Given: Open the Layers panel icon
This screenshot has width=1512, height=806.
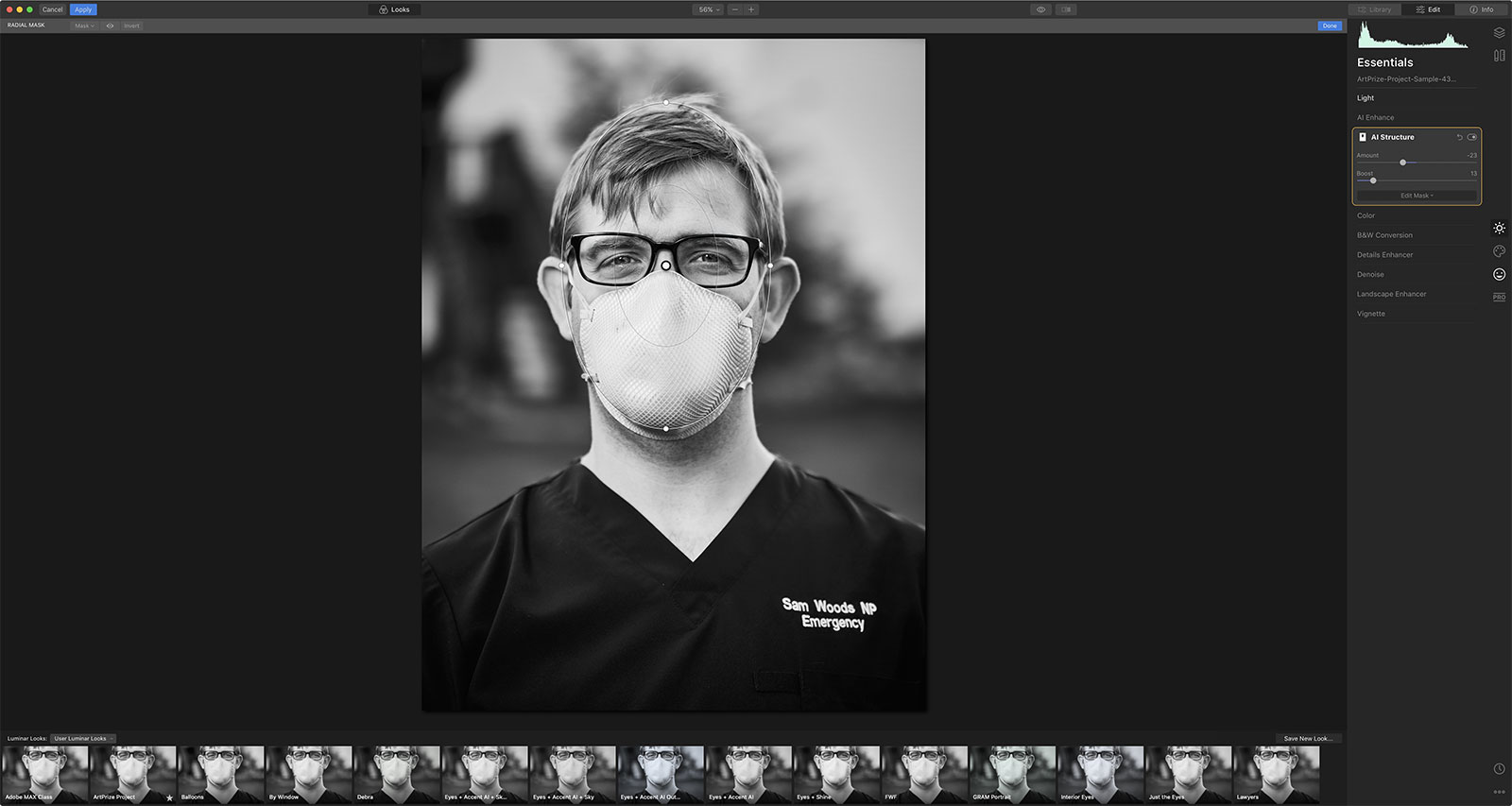Looking at the screenshot, I should coord(1499,33).
